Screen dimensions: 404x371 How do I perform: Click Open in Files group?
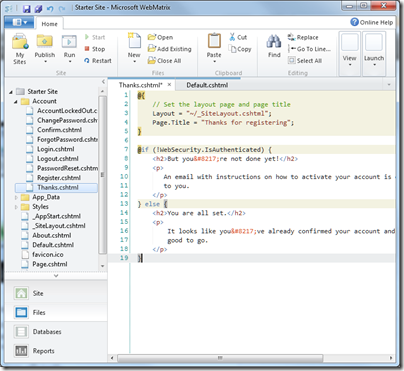pyautogui.click(x=160, y=37)
